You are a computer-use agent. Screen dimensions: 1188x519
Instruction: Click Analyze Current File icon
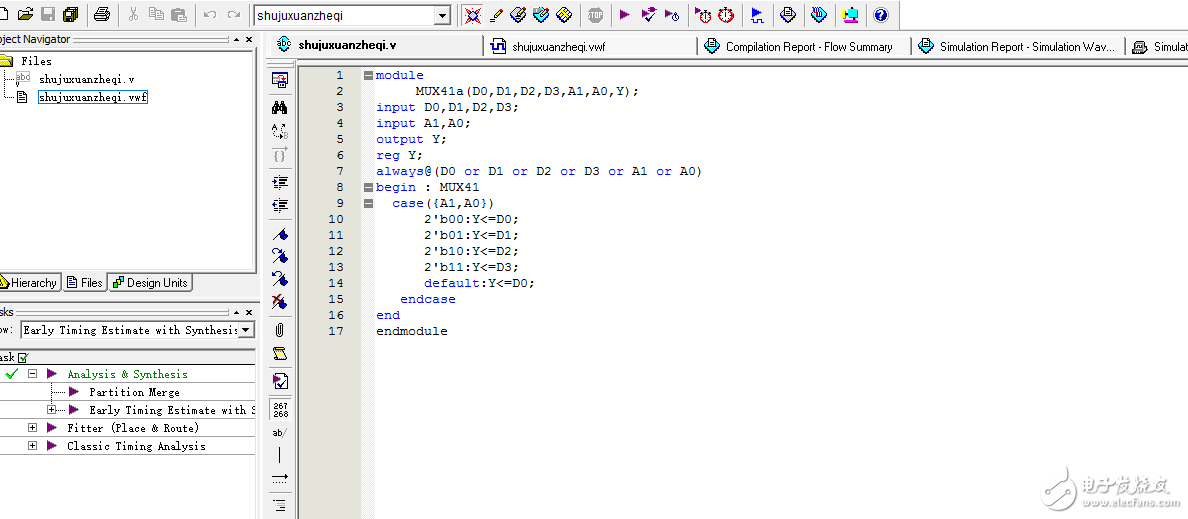click(x=280, y=381)
